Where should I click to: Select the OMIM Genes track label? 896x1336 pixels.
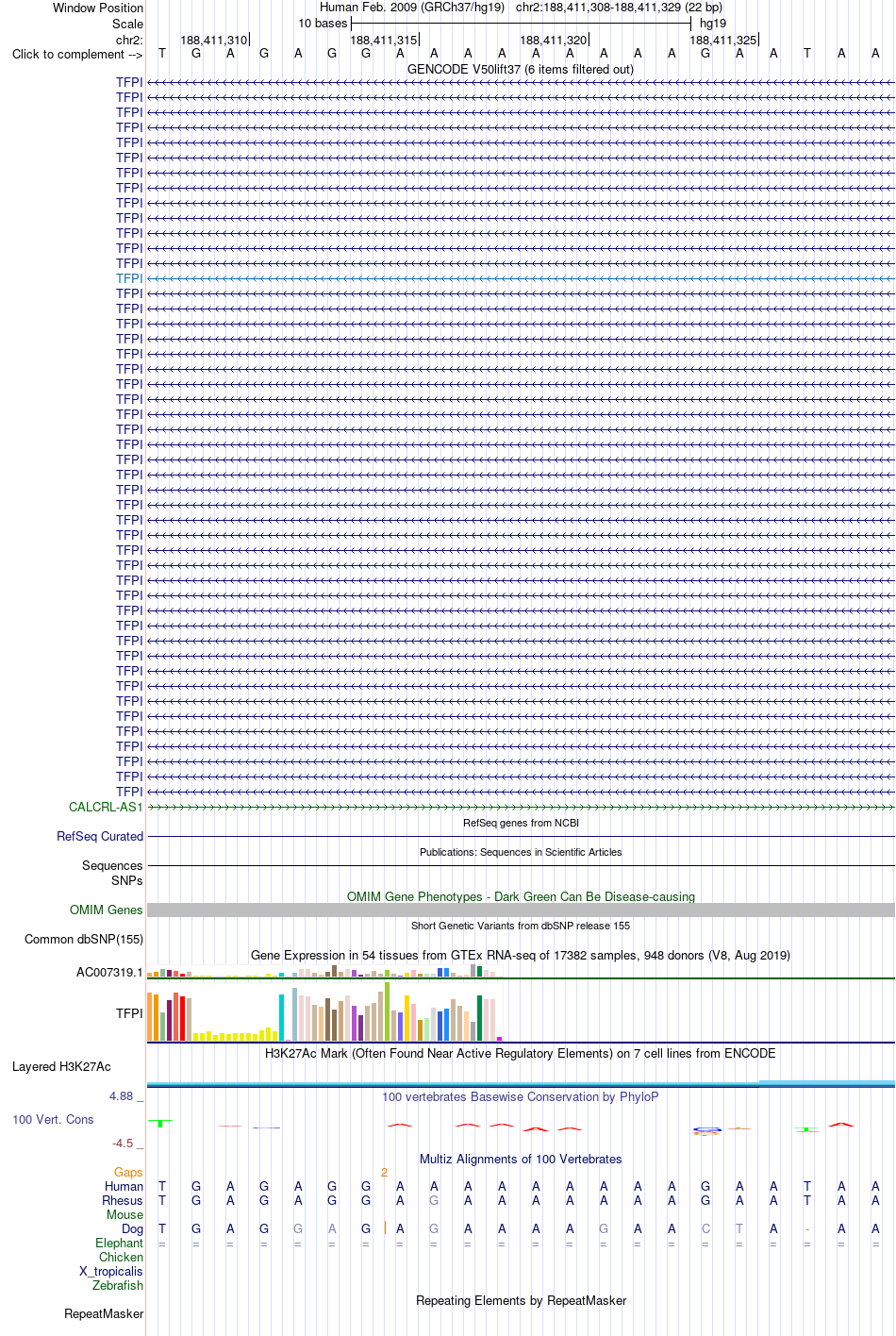pos(107,910)
